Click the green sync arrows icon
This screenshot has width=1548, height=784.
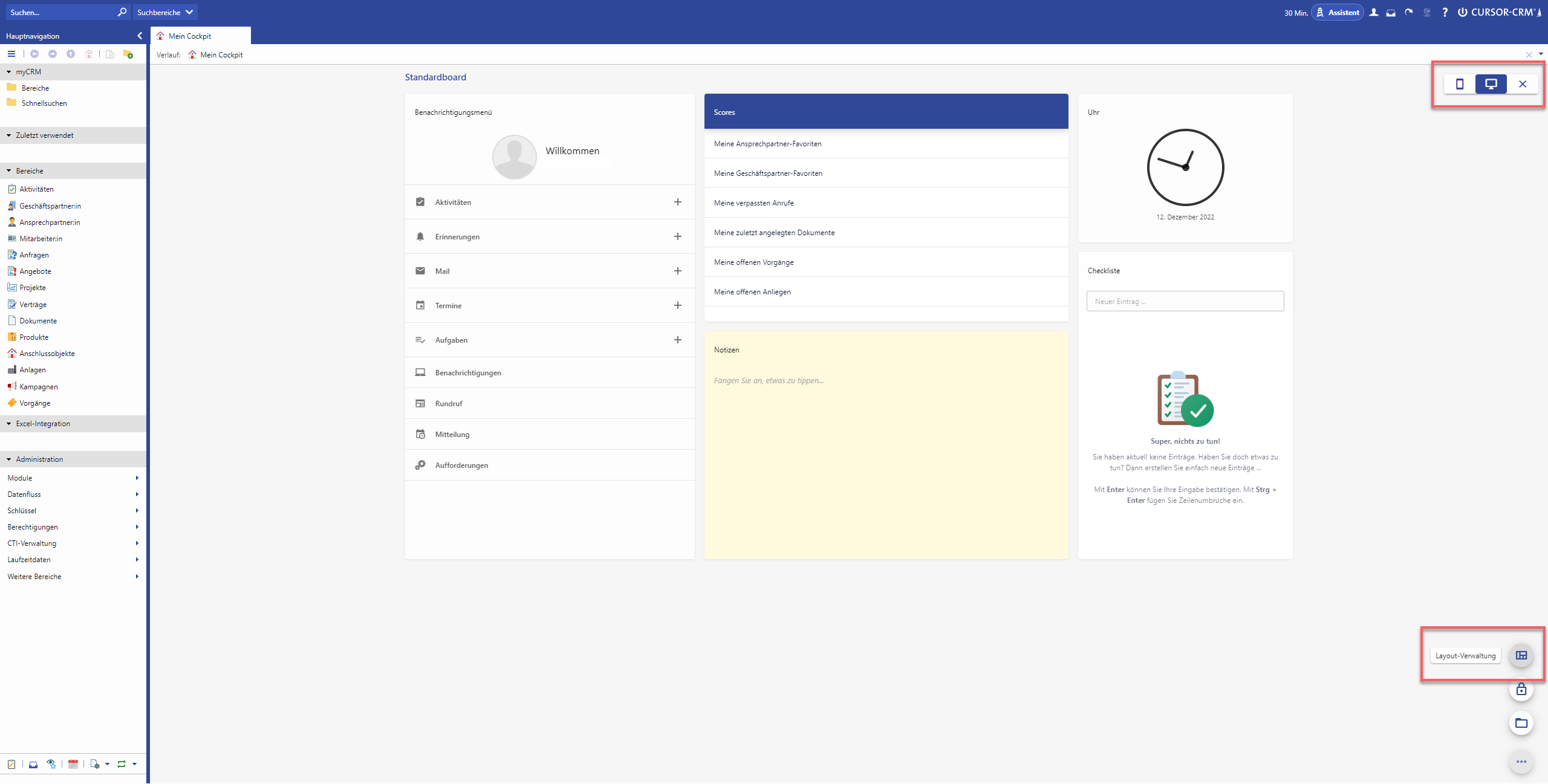click(122, 764)
